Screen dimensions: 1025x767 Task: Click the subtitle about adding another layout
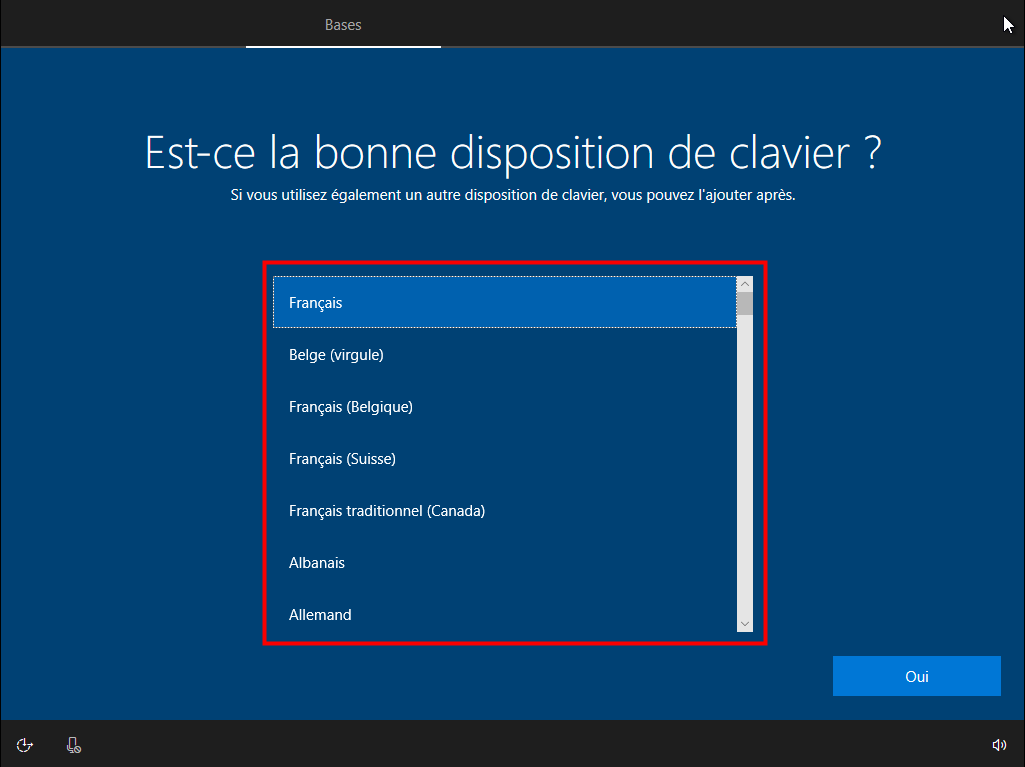click(513, 196)
